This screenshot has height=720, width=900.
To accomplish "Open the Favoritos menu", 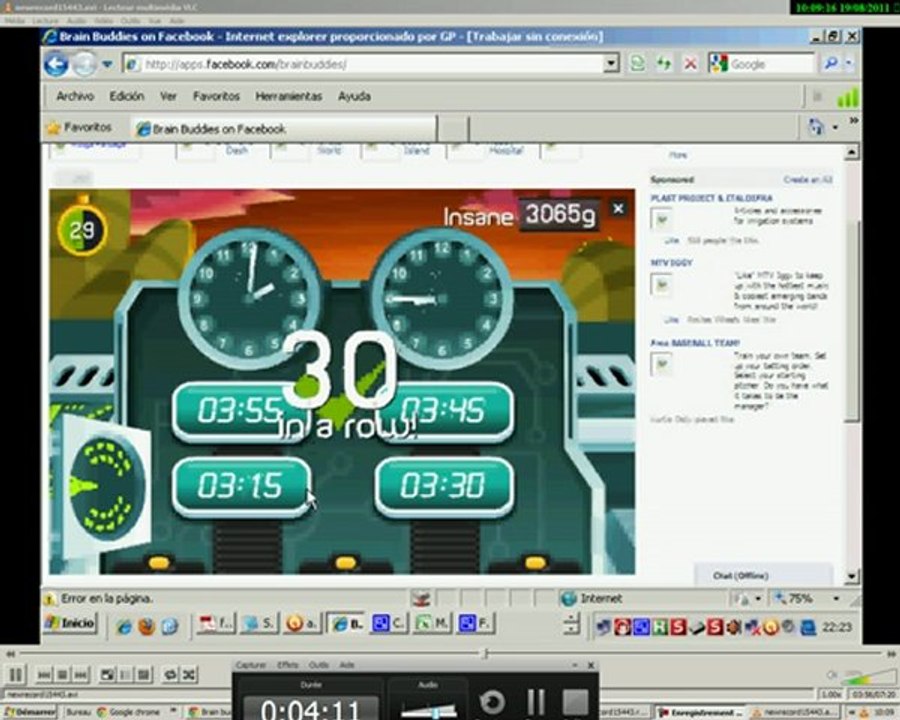I will point(216,96).
